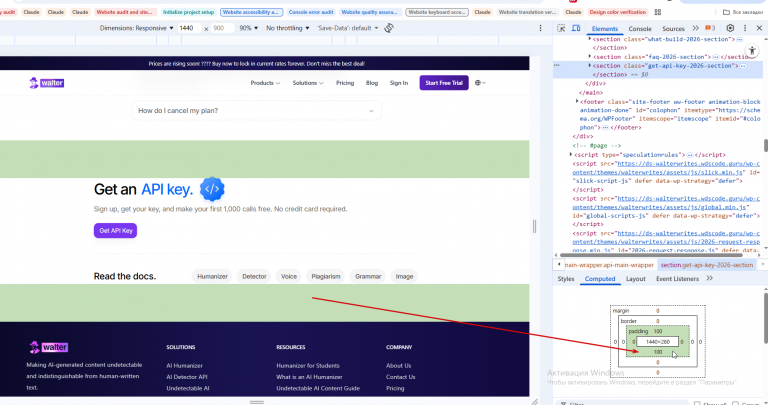The image size is (768, 405).
Task: Open the Pricing nav link
Action: (x=345, y=83)
